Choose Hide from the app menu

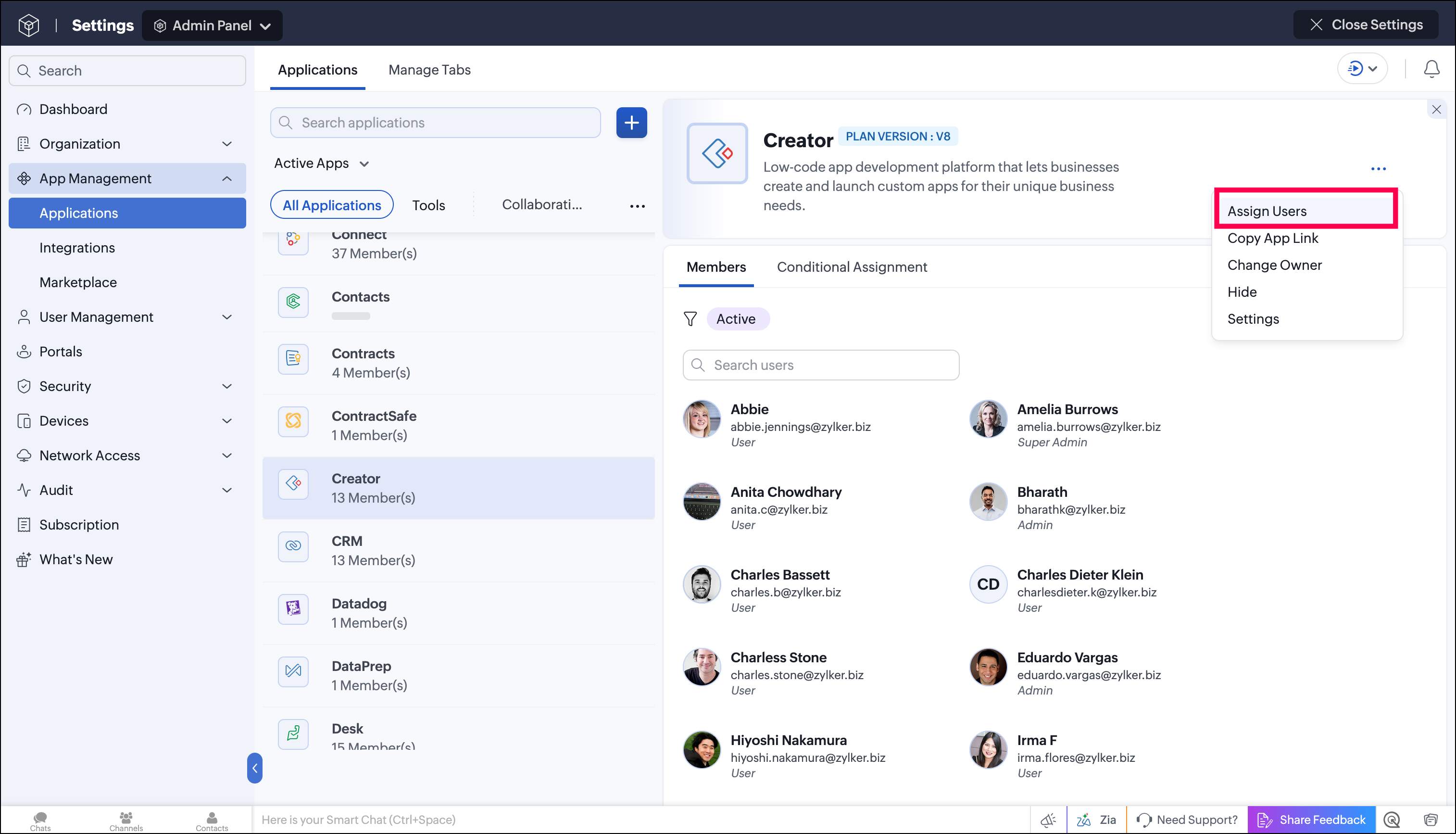pyautogui.click(x=1242, y=292)
